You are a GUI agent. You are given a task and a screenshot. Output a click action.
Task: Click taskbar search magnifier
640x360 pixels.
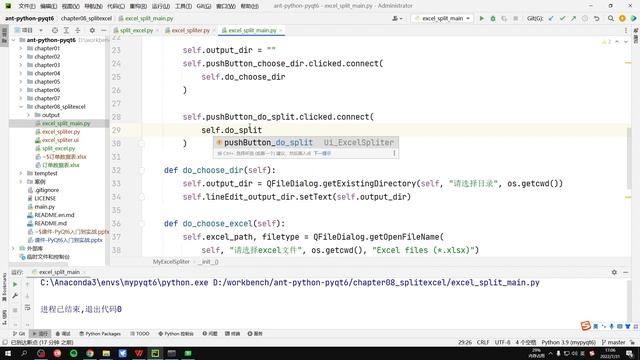coord(24,353)
